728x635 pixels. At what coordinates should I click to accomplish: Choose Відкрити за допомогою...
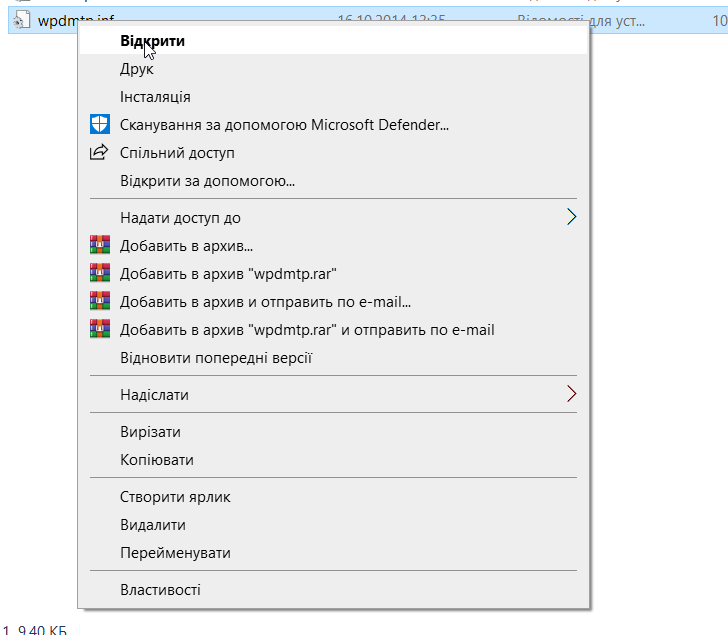[x=333, y=180]
